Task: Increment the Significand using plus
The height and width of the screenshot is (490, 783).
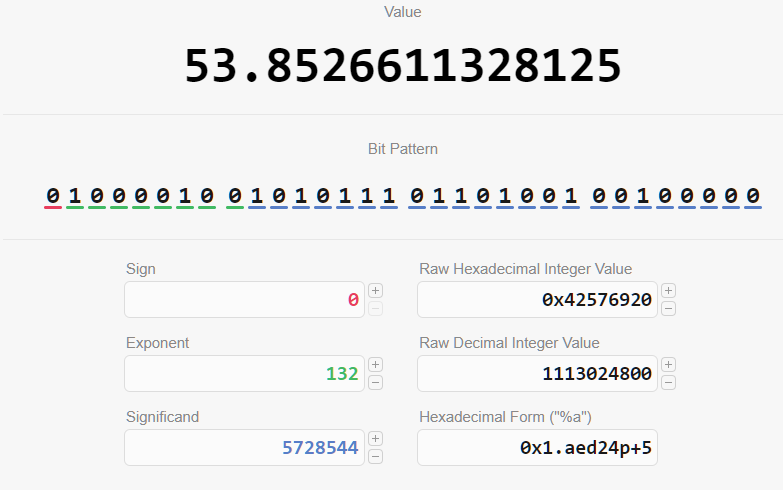Action: coord(376,439)
